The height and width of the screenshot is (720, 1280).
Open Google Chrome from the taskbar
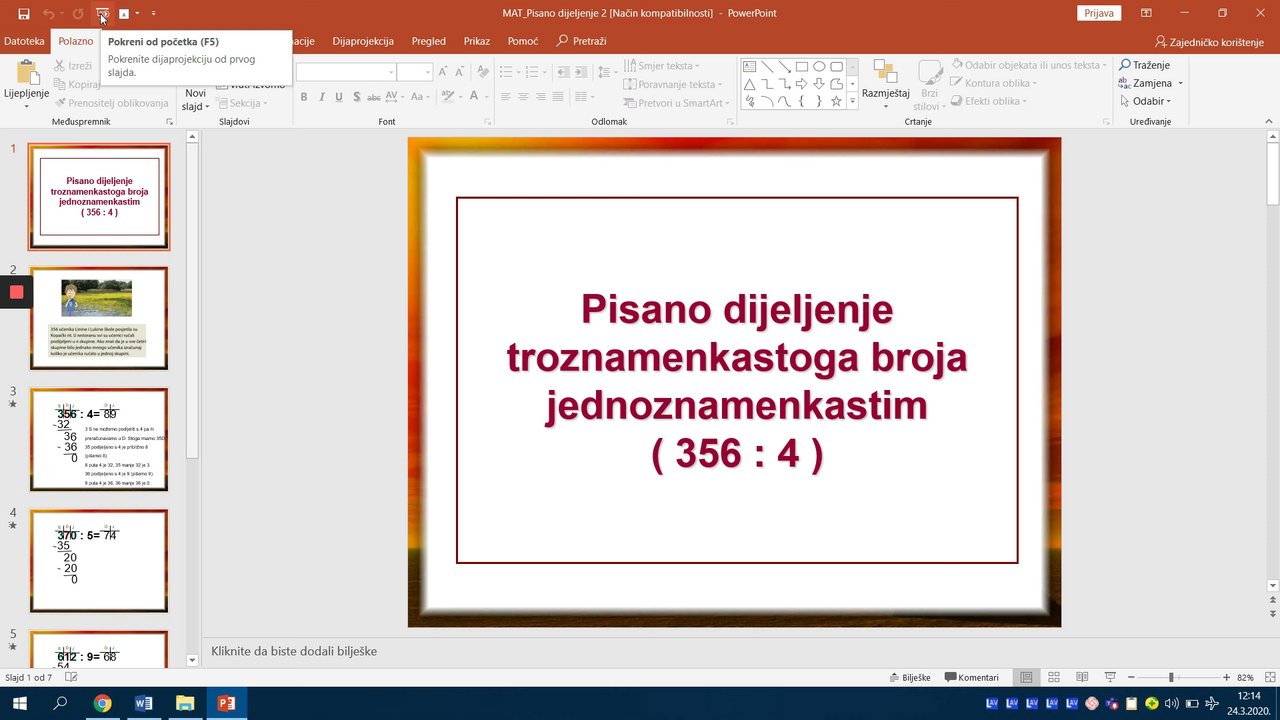[102, 703]
